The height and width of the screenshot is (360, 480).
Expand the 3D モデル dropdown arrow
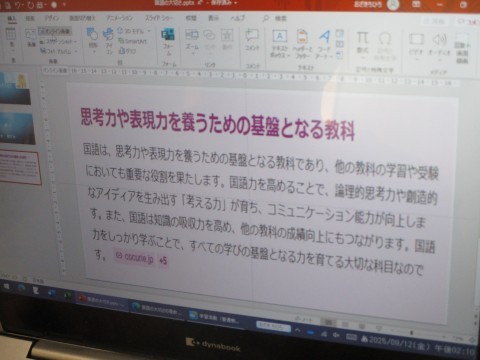149,31
